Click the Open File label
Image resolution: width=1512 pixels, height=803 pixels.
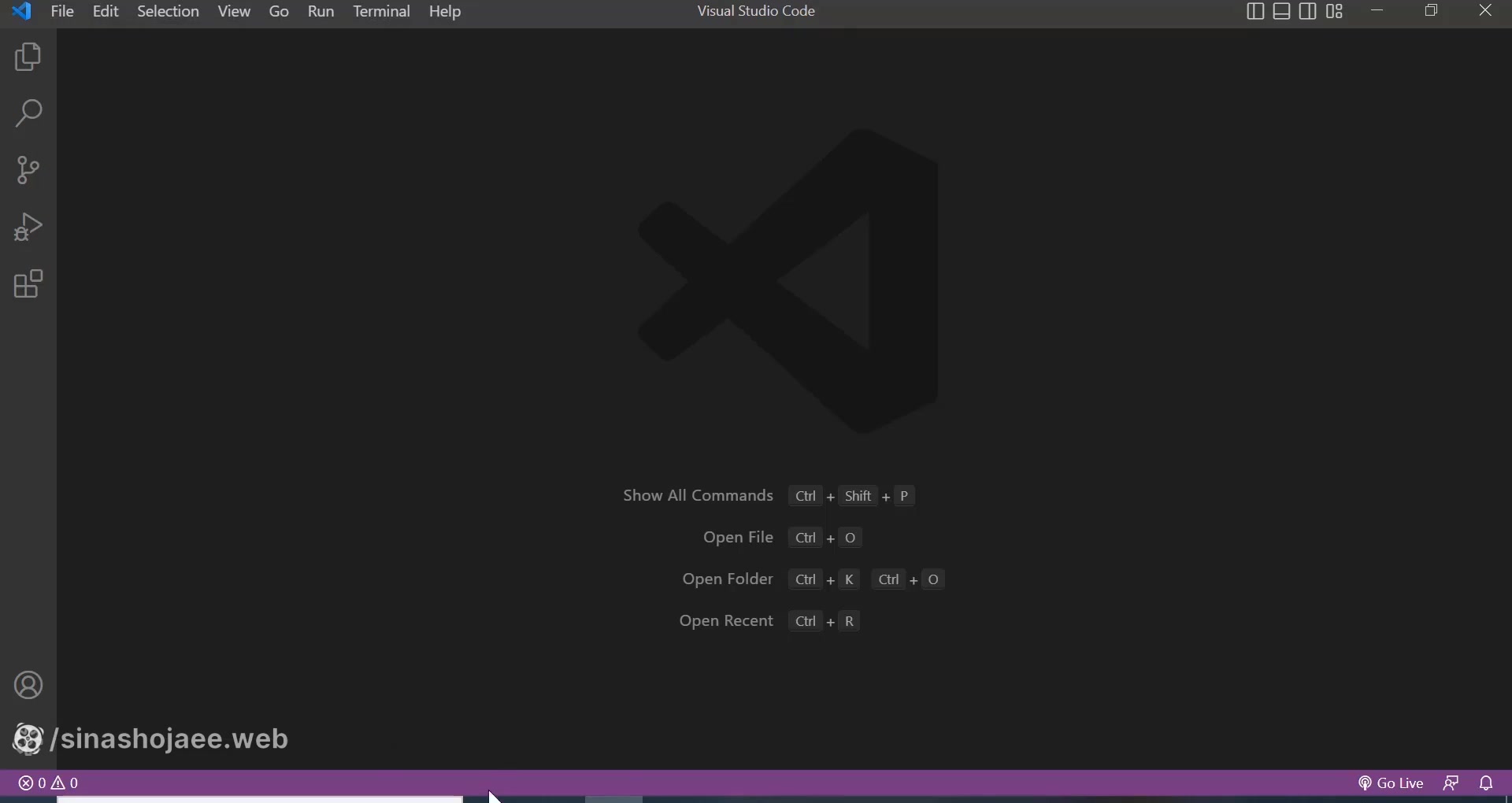pos(738,538)
